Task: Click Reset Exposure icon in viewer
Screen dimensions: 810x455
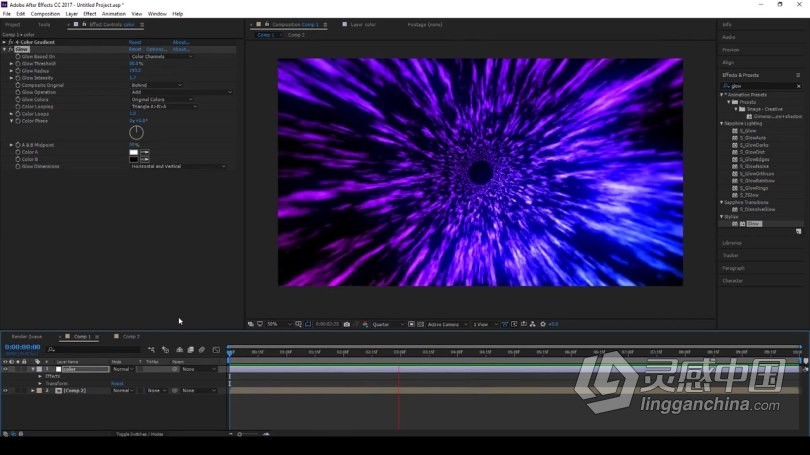Action: (x=543, y=324)
